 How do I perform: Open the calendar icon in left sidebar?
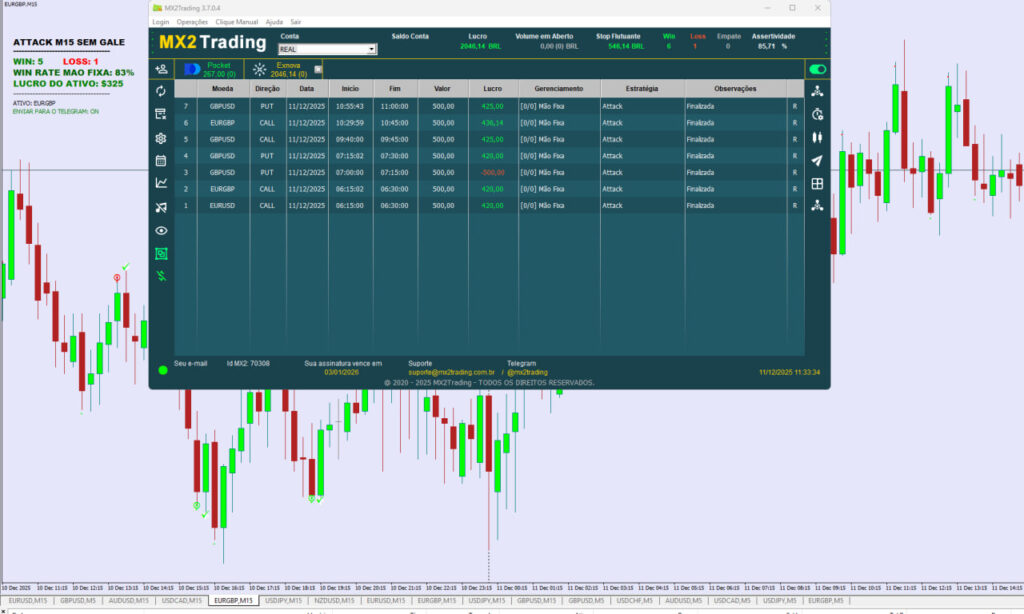161,160
